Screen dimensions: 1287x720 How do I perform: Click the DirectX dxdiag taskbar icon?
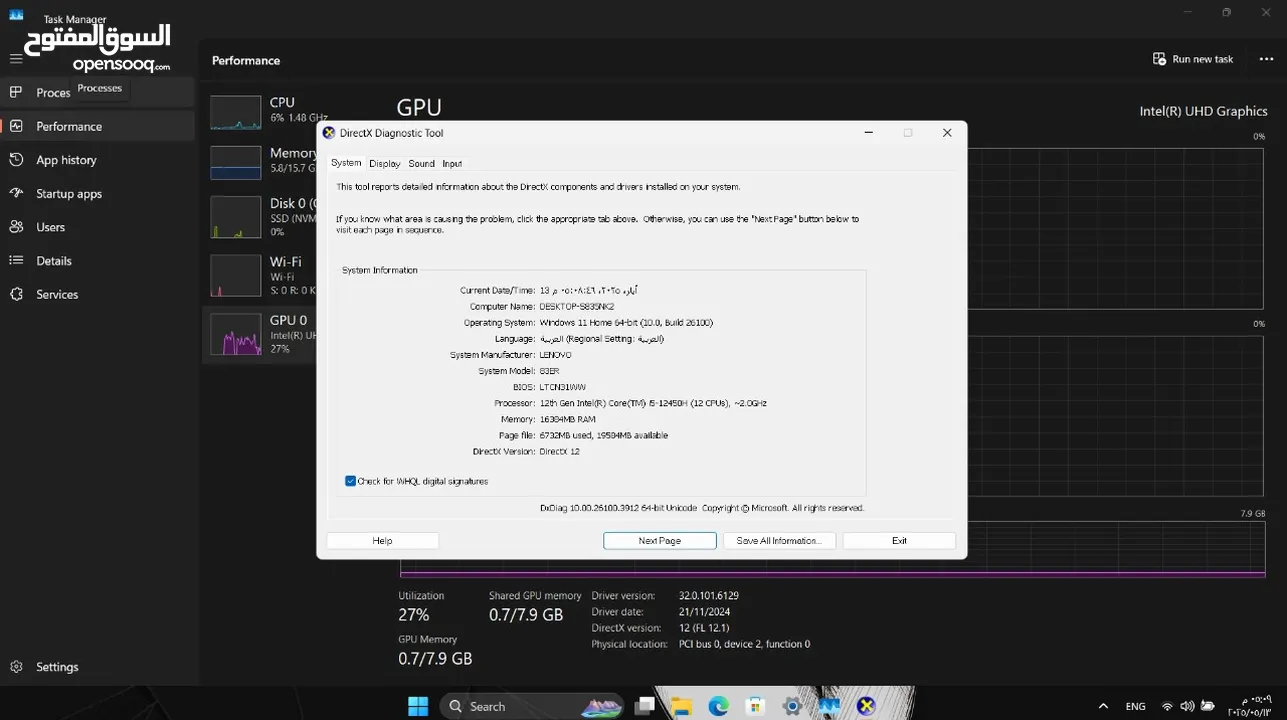click(x=866, y=706)
